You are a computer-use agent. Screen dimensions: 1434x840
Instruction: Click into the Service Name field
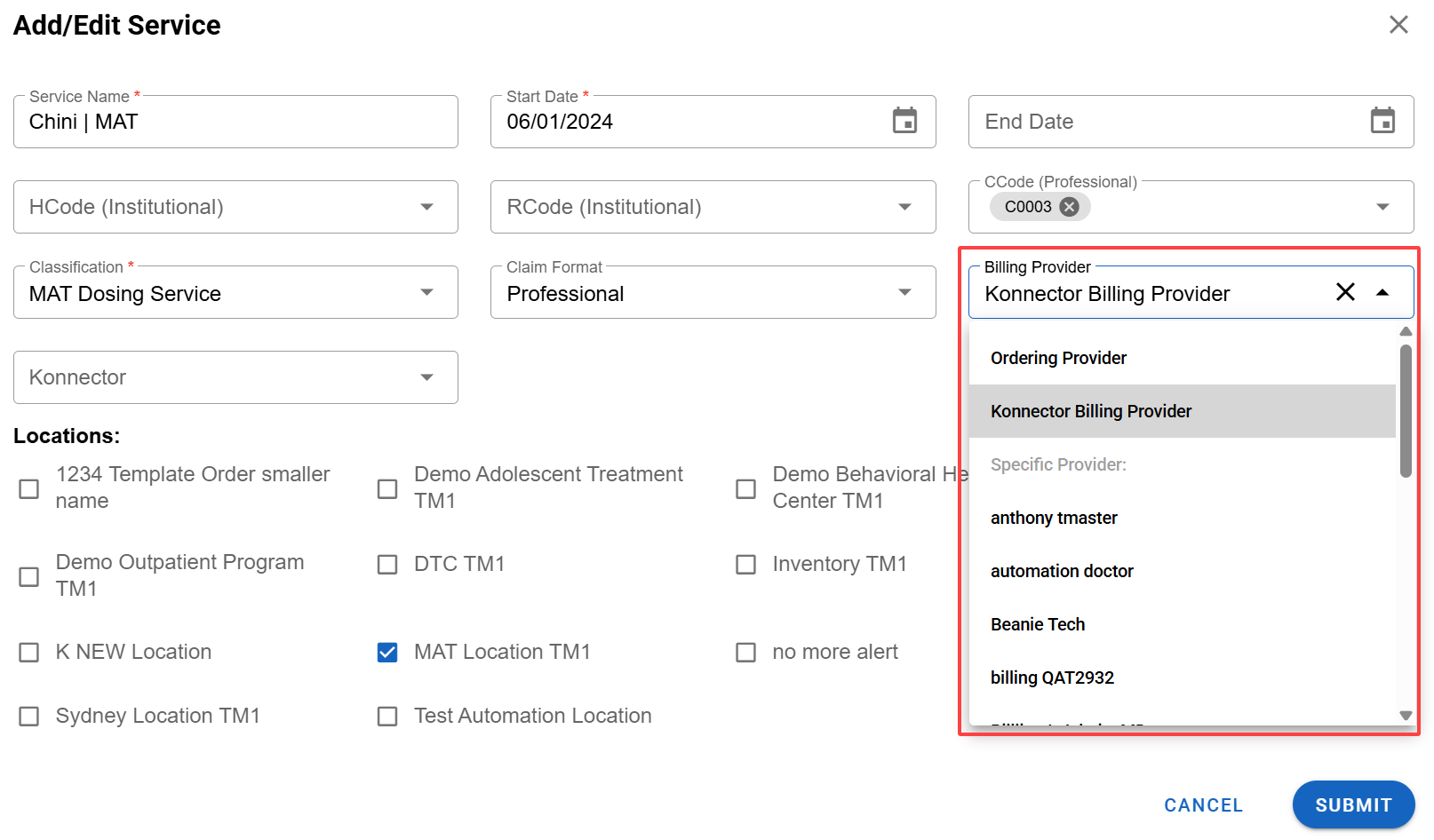[x=235, y=123]
